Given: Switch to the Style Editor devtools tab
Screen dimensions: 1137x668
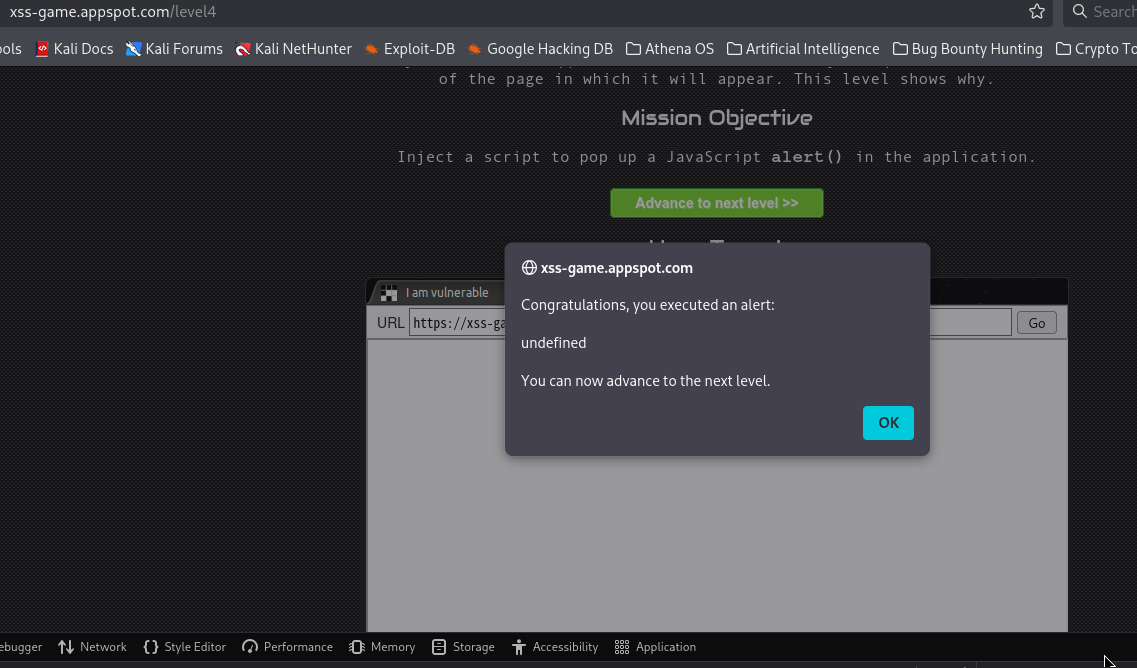Looking at the screenshot, I should pos(185,647).
